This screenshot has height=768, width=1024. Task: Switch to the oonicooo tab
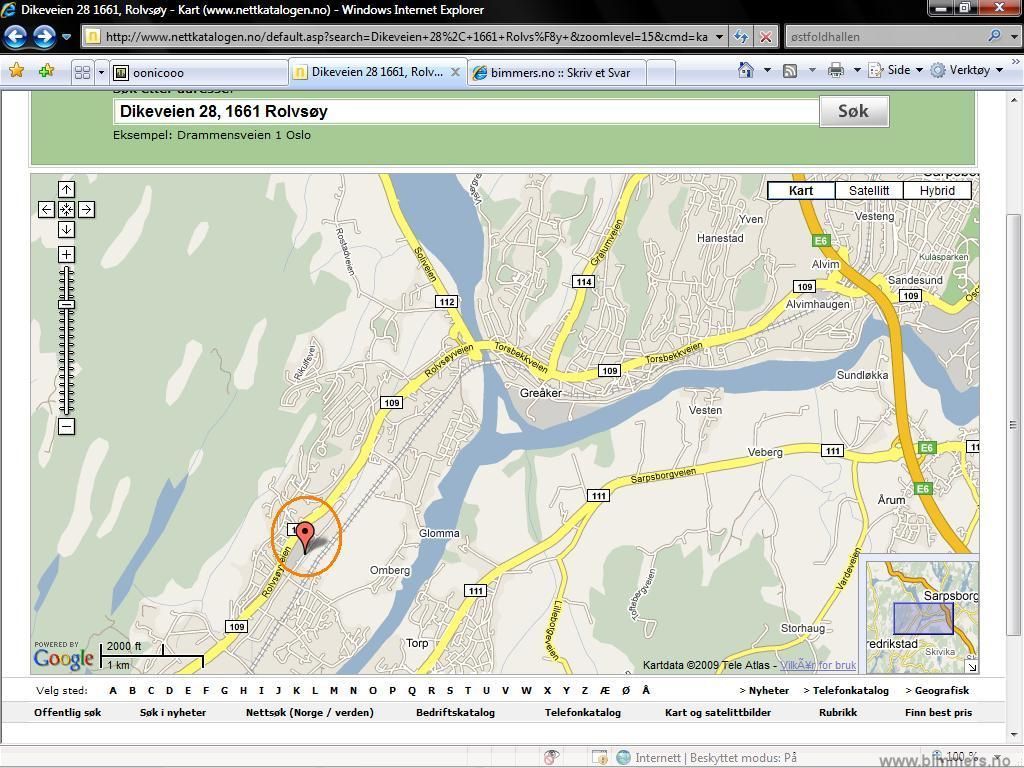click(199, 72)
